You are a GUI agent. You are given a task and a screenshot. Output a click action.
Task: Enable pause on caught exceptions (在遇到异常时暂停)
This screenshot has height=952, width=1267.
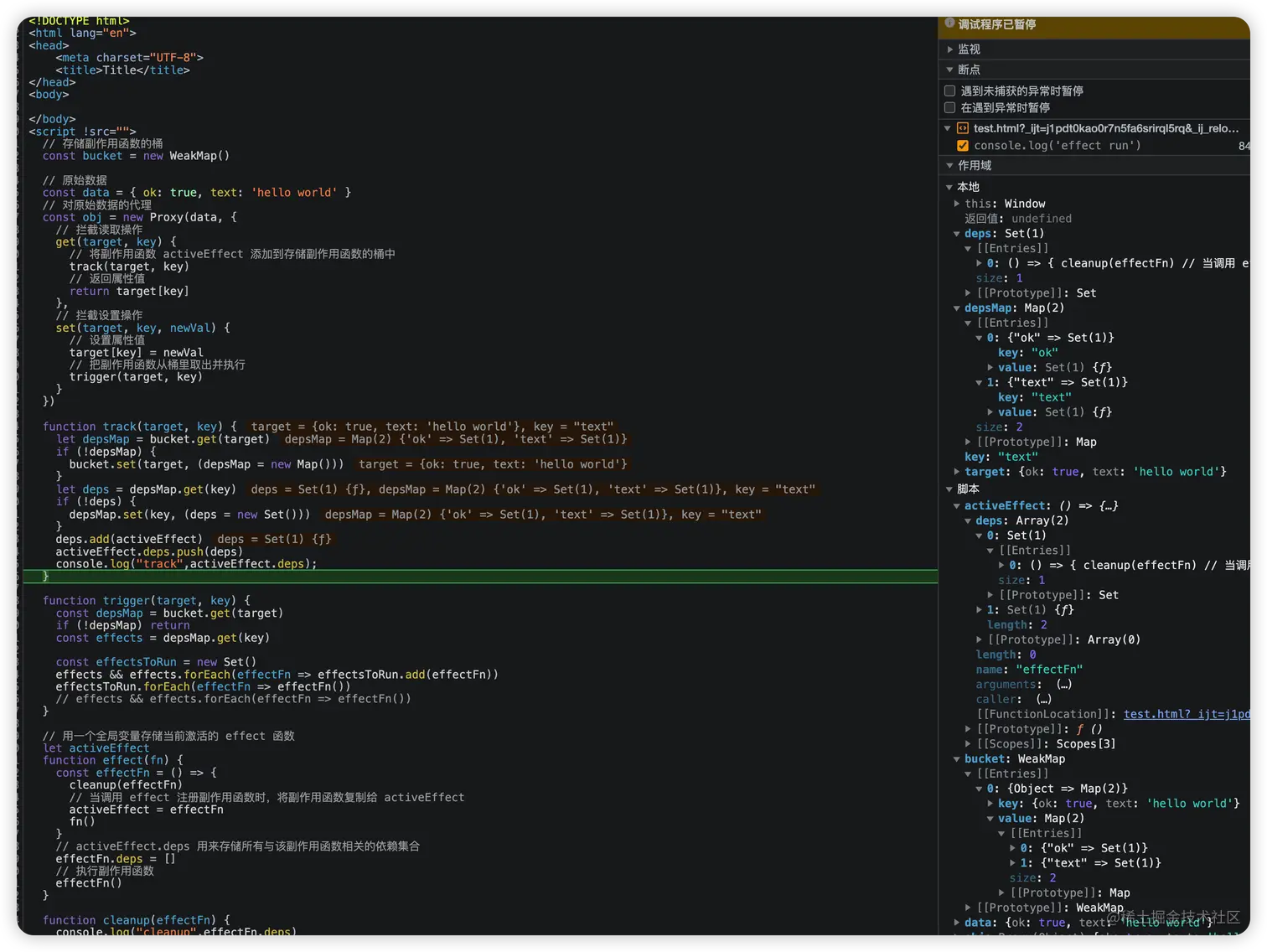950,107
